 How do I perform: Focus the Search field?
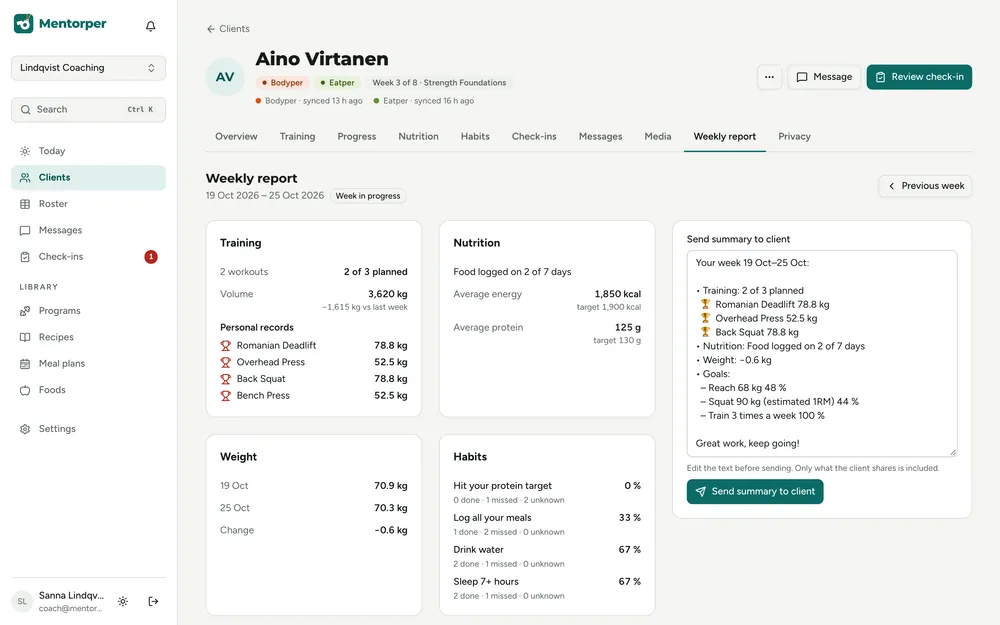point(88,110)
